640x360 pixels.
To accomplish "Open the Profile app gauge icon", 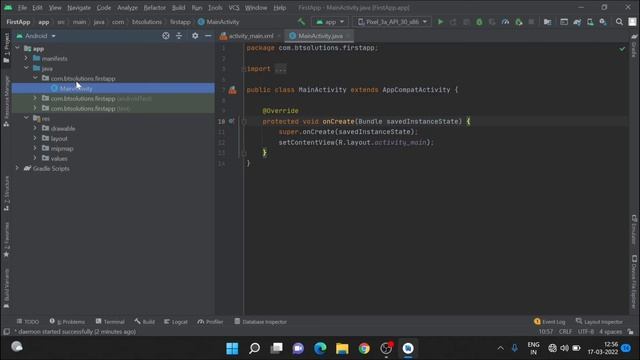I will point(505,22).
